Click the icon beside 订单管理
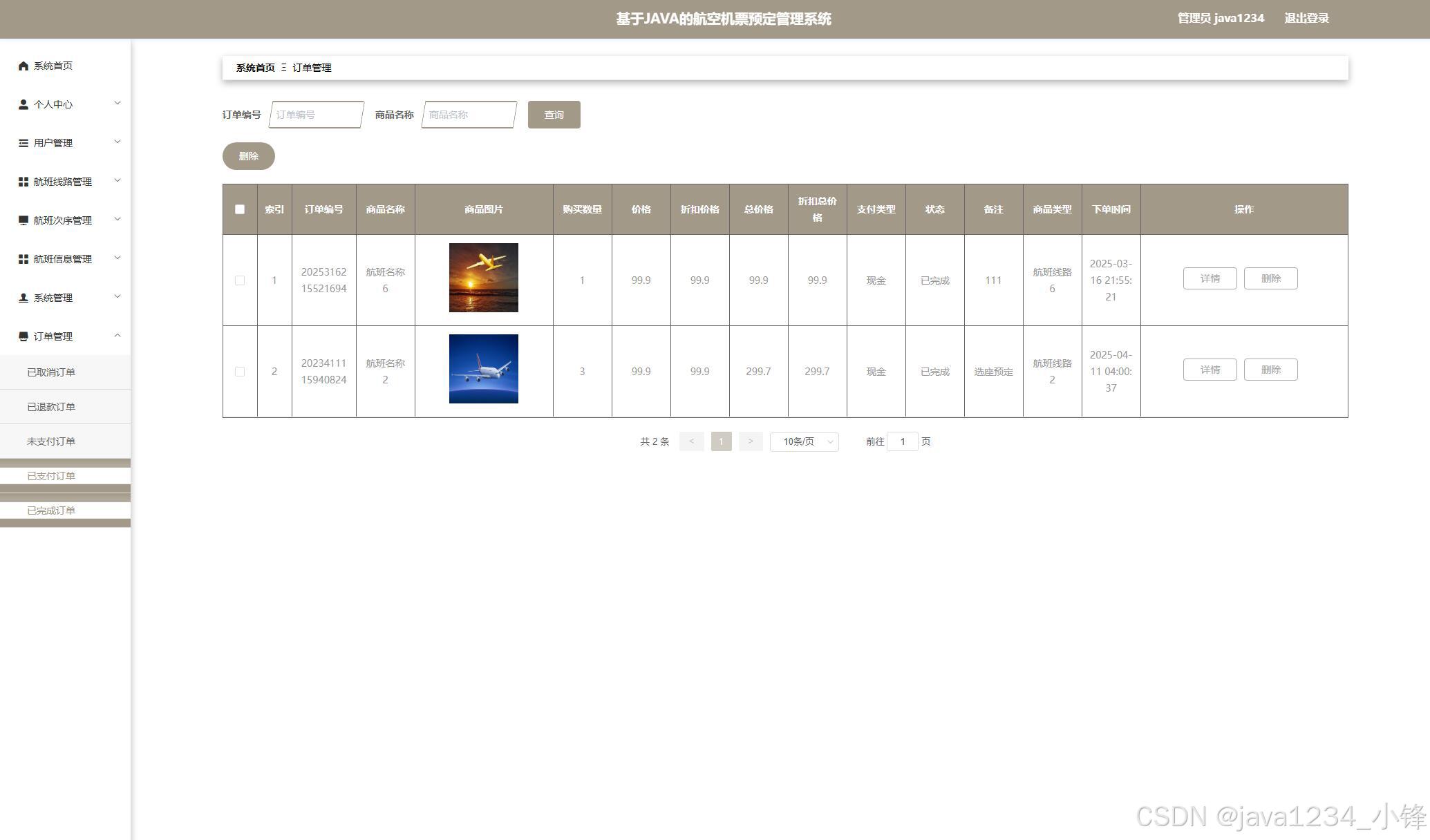Viewport: 1430px width, 840px height. coord(23,336)
